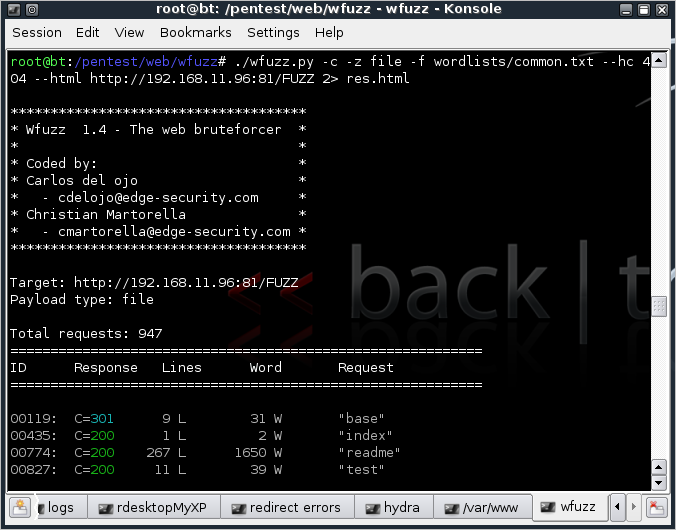This screenshot has height=530, width=676.
Task: Open the Settings menu
Action: pyautogui.click(x=273, y=33)
